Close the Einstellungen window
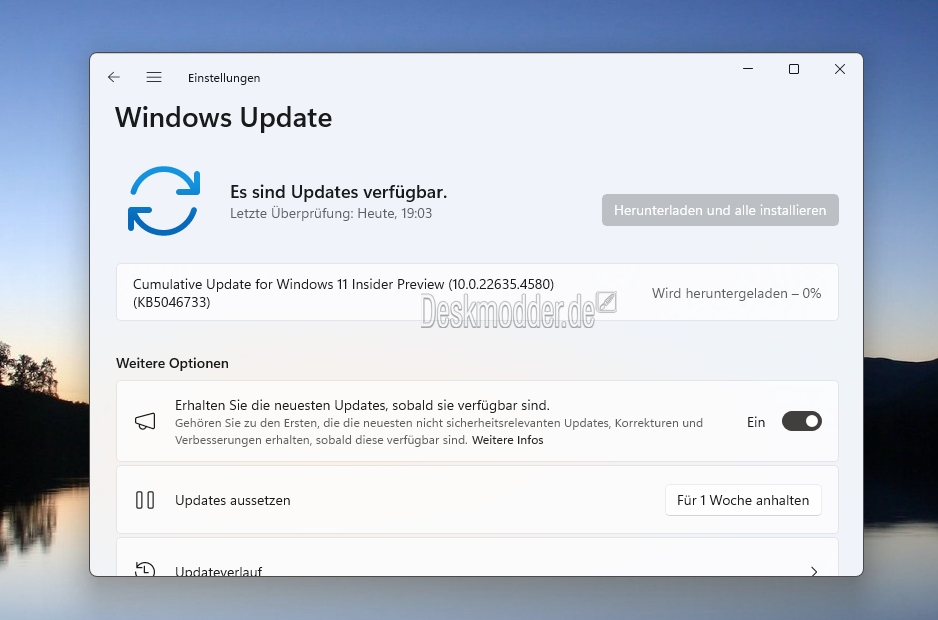The height and width of the screenshot is (620, 938). pyautogui.click(x=840, y=69)
